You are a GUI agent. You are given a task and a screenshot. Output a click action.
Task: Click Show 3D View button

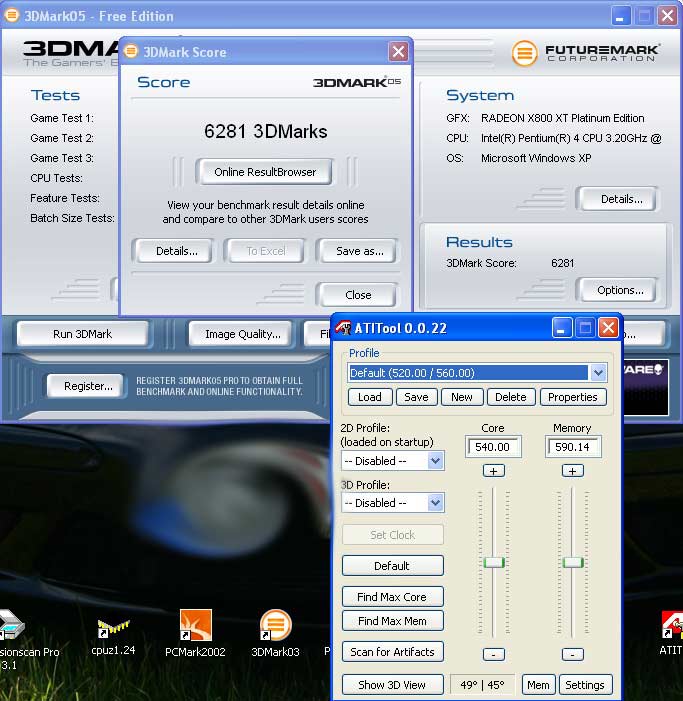[x=392, y=684]
